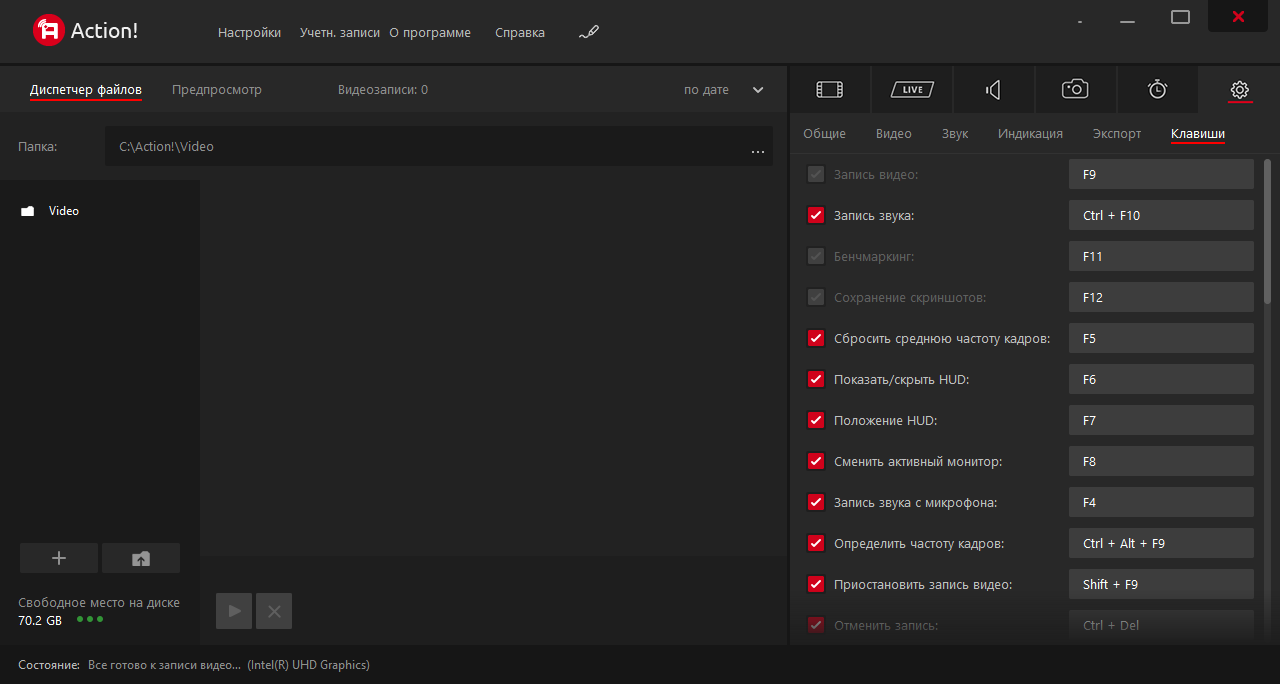Screen dimensions: 1280x684
Task: Switch to the Предпросмотр tab
Action: click(217, 90)
